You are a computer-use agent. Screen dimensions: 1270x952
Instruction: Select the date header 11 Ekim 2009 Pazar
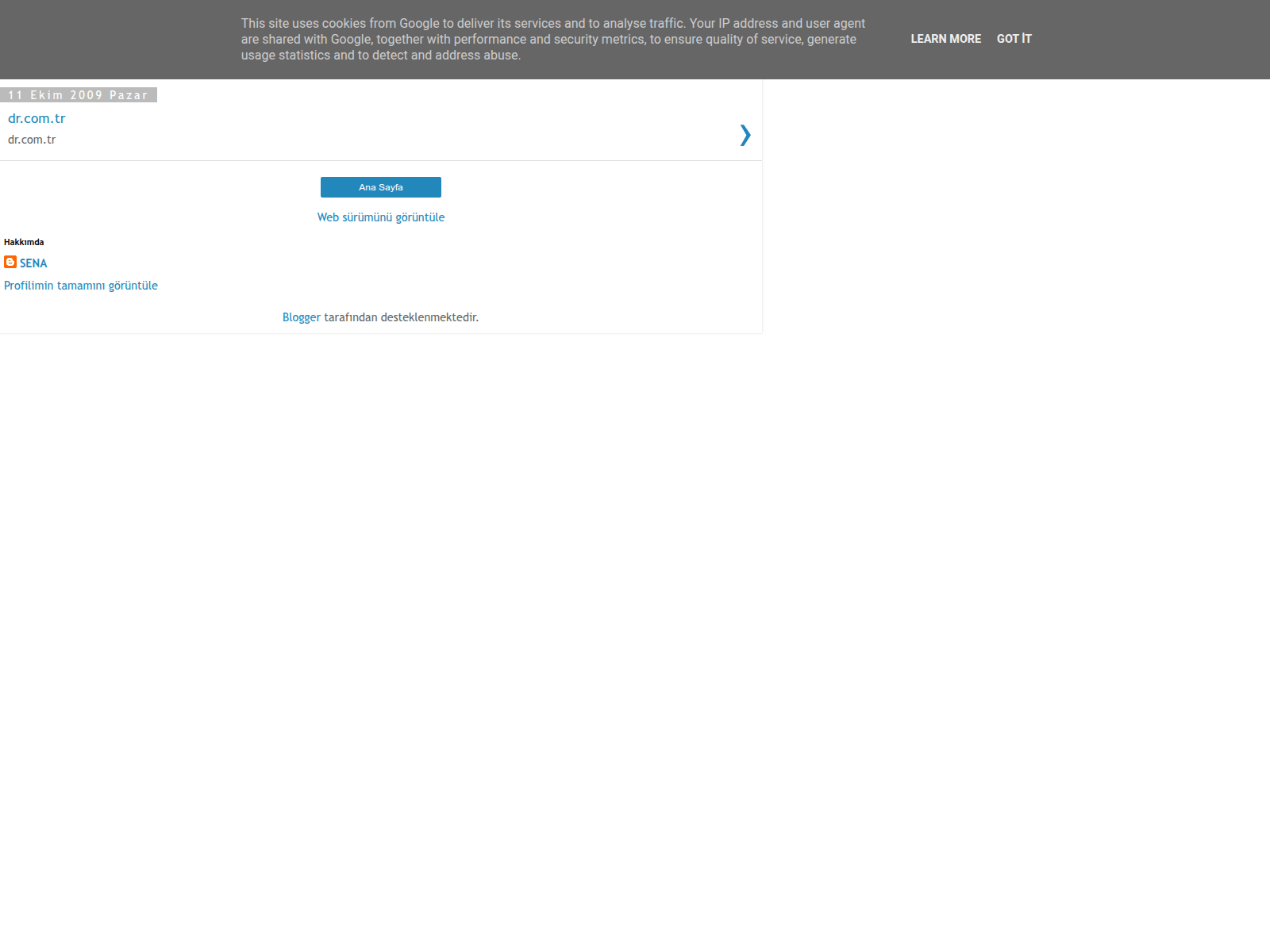[79, 95]
